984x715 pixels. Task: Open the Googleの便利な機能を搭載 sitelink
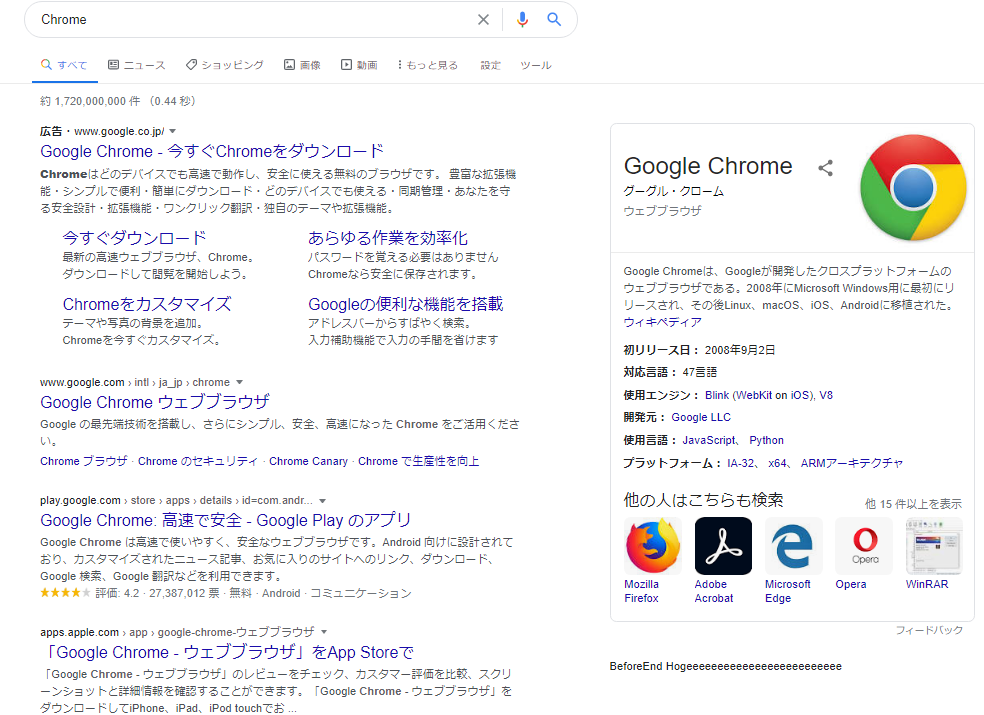point(405,304)
